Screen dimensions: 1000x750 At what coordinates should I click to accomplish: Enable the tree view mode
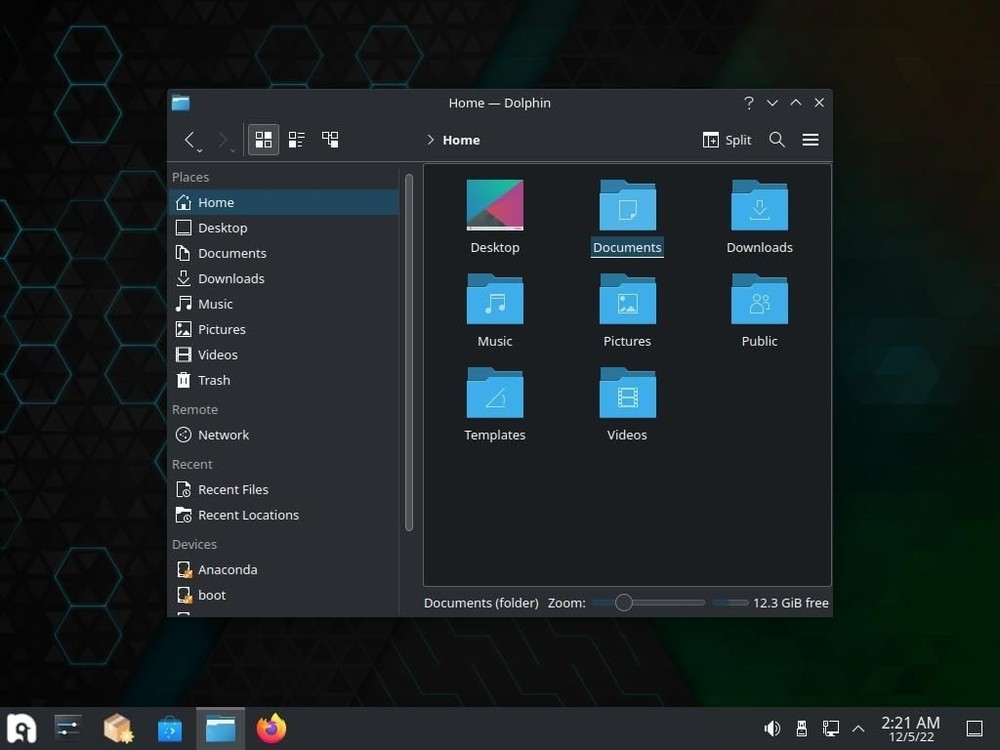331,139
